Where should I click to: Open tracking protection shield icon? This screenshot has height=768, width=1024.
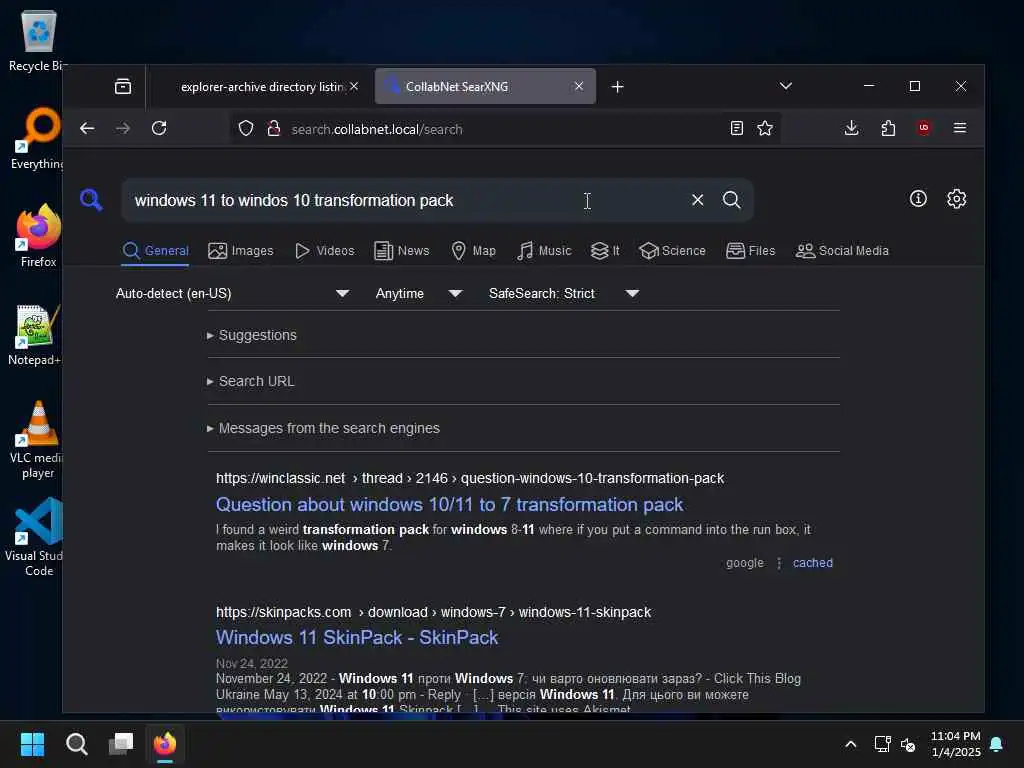click(x=246, y=129)
